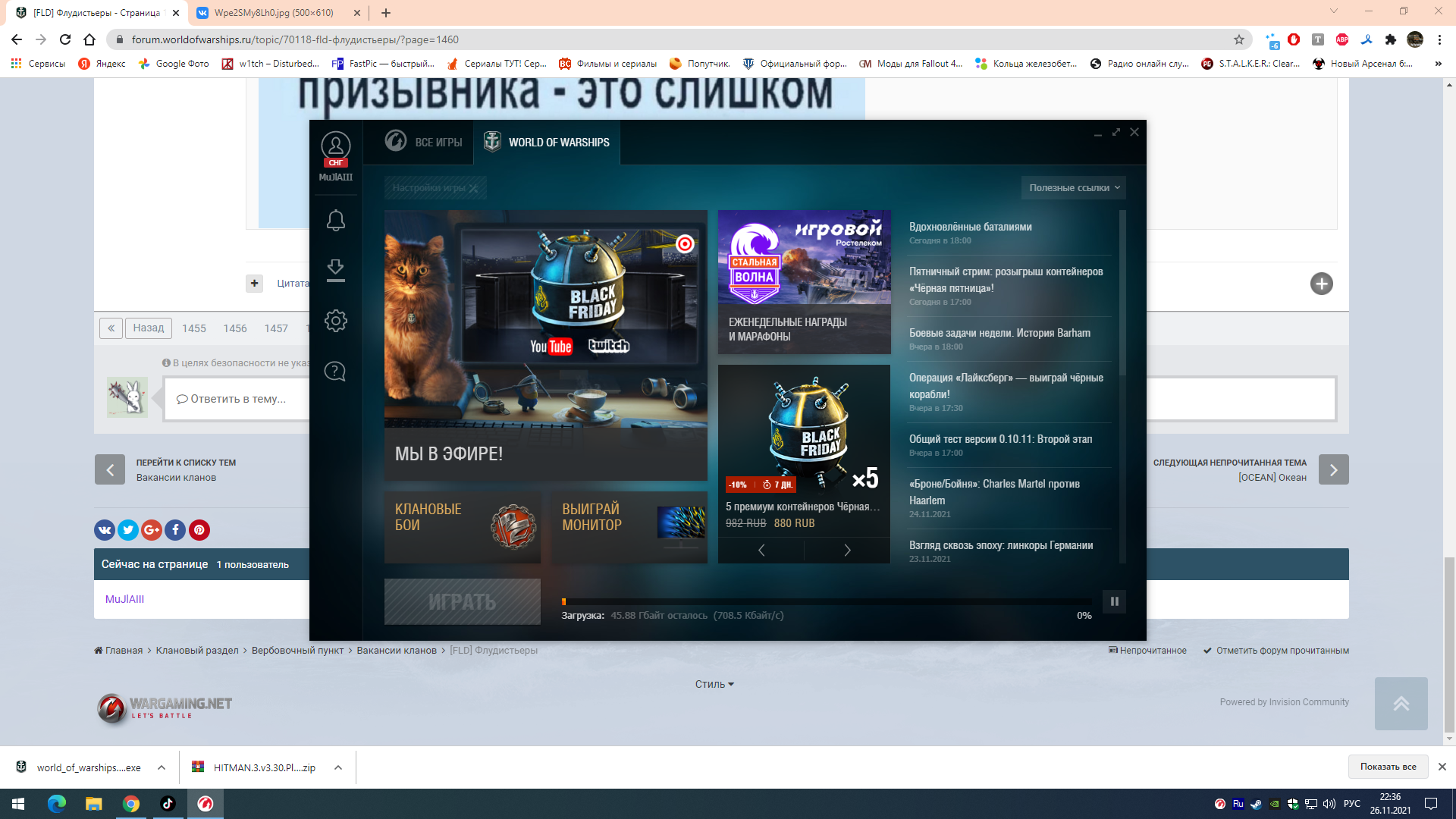
Task: Click Показать все downloads button
Action: (x=1388, y=767)
